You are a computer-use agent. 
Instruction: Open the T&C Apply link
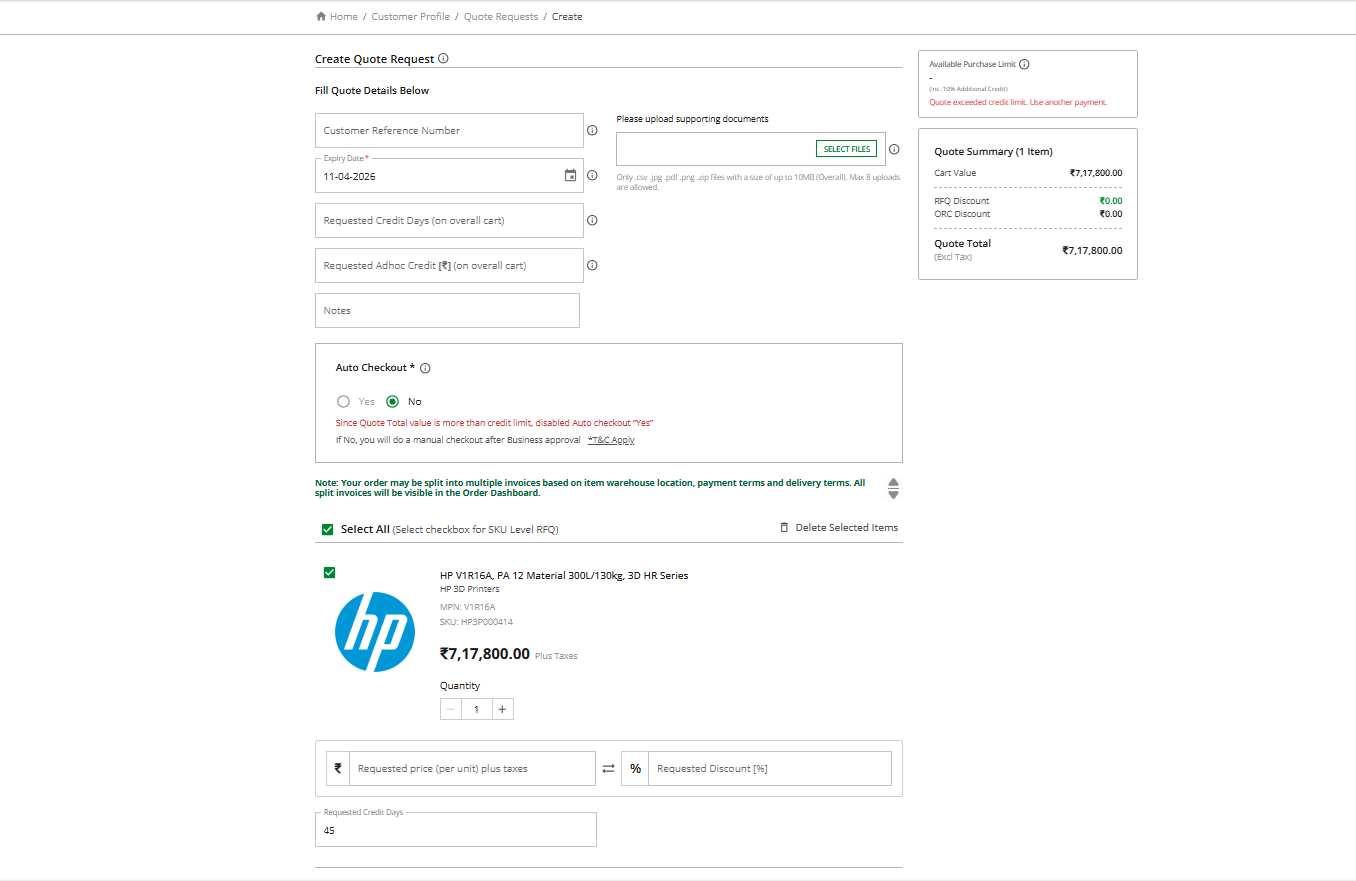(x=611, y=439)
